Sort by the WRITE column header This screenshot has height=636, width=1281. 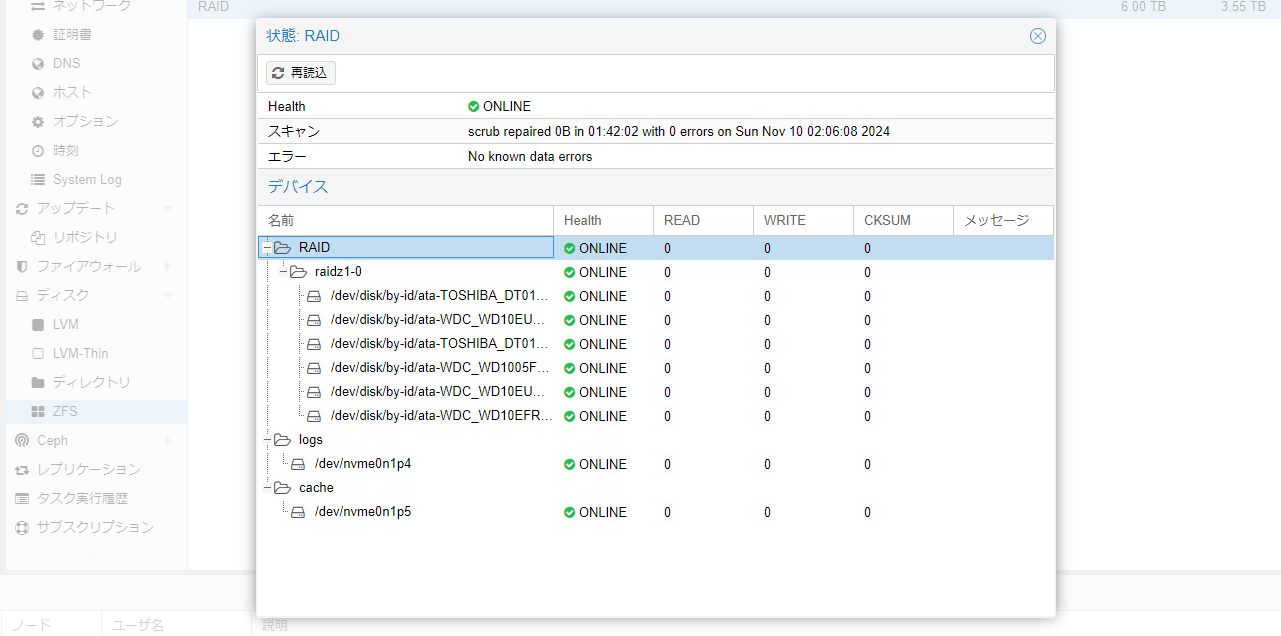pyautogui.click(x=803, y=220)
